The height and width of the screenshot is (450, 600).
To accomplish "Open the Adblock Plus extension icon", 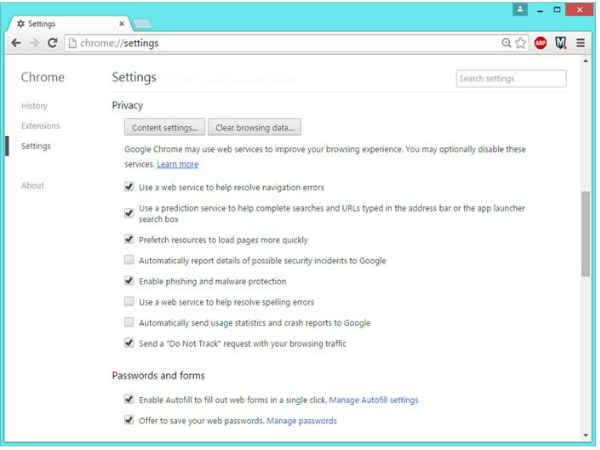I will [540, 43].
